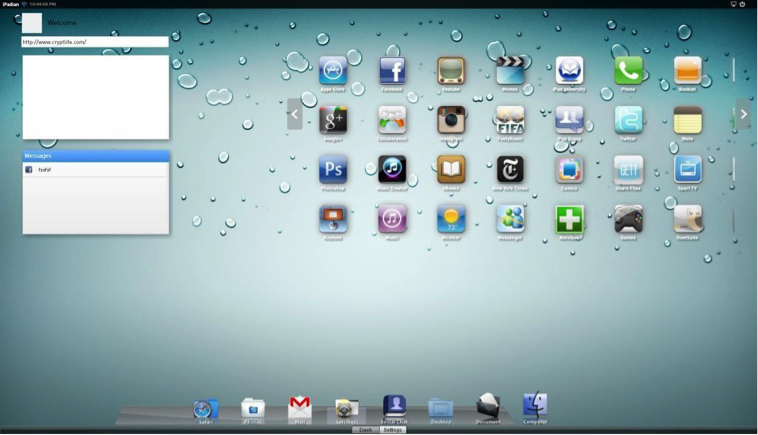
Task: Open the Apps Store icon
Action: [x=333, y=71]
